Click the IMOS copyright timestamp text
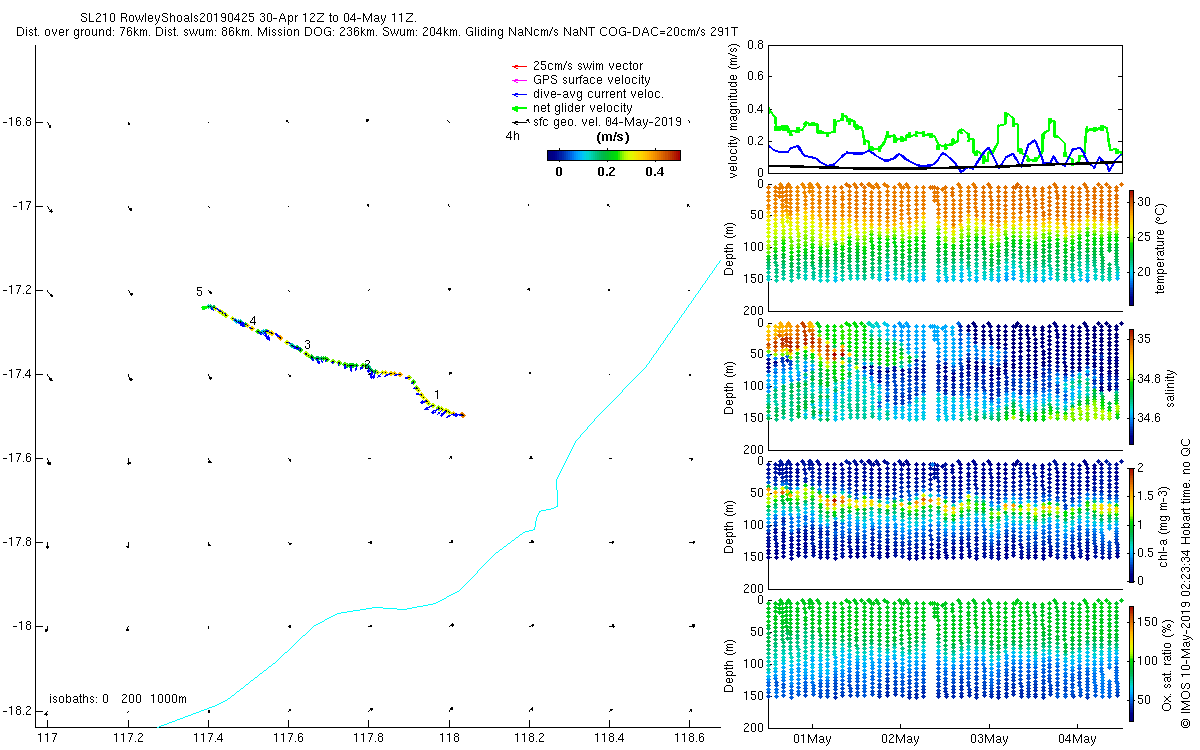The width and height of the screenshot is (1200, 750). coord(1185,583)
